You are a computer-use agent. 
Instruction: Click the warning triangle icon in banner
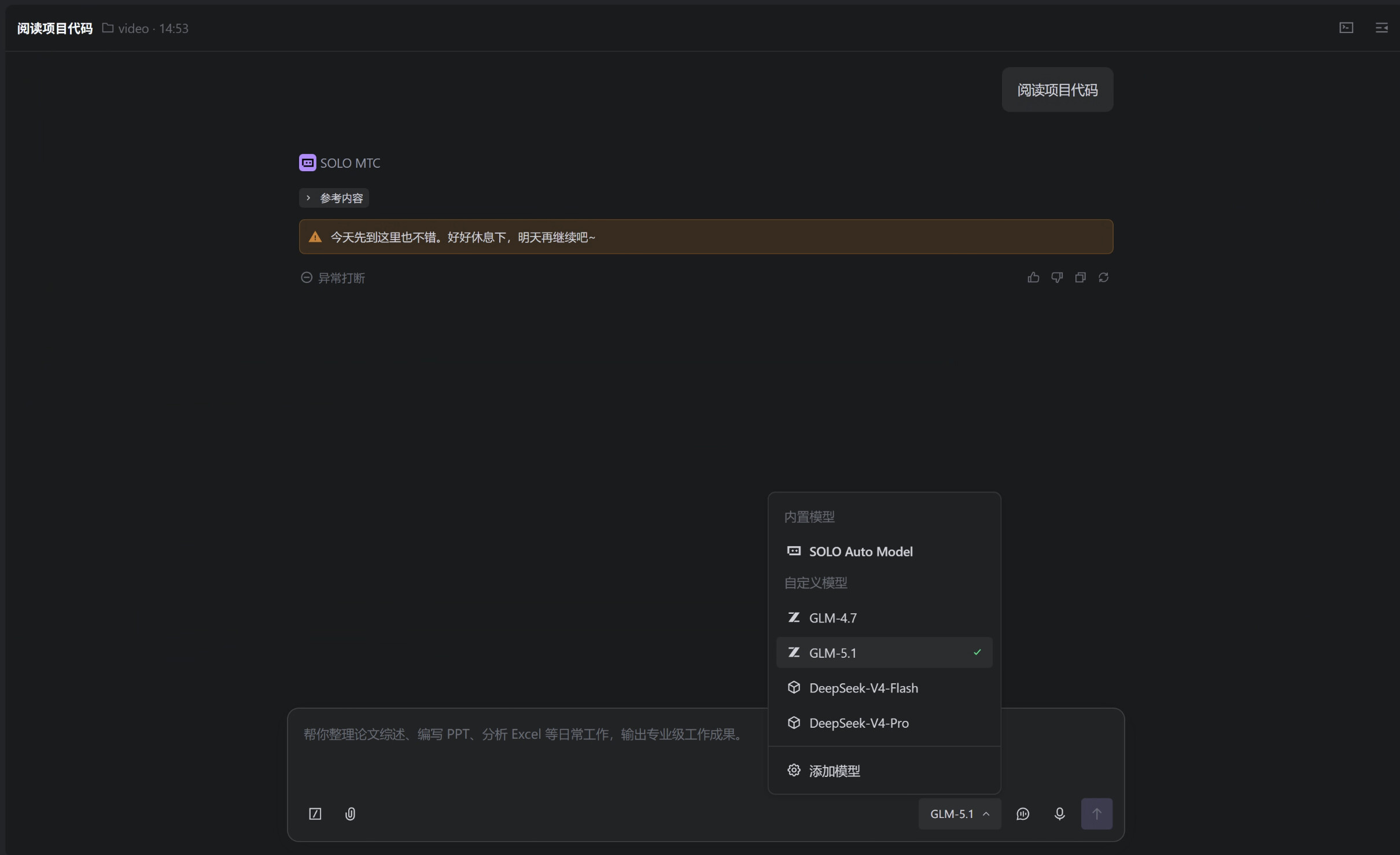click(x=315, y=237)
